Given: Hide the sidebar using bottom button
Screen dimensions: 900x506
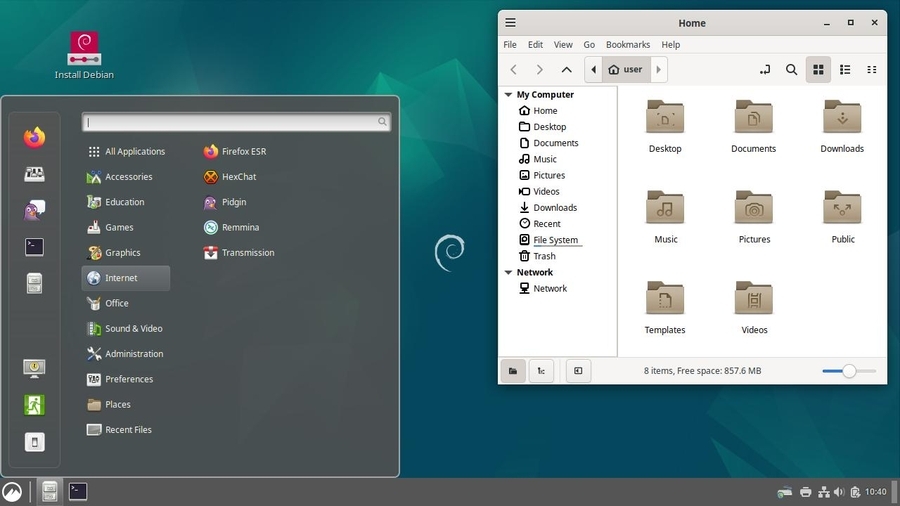Looking at the screenshot, I should 578,371.
